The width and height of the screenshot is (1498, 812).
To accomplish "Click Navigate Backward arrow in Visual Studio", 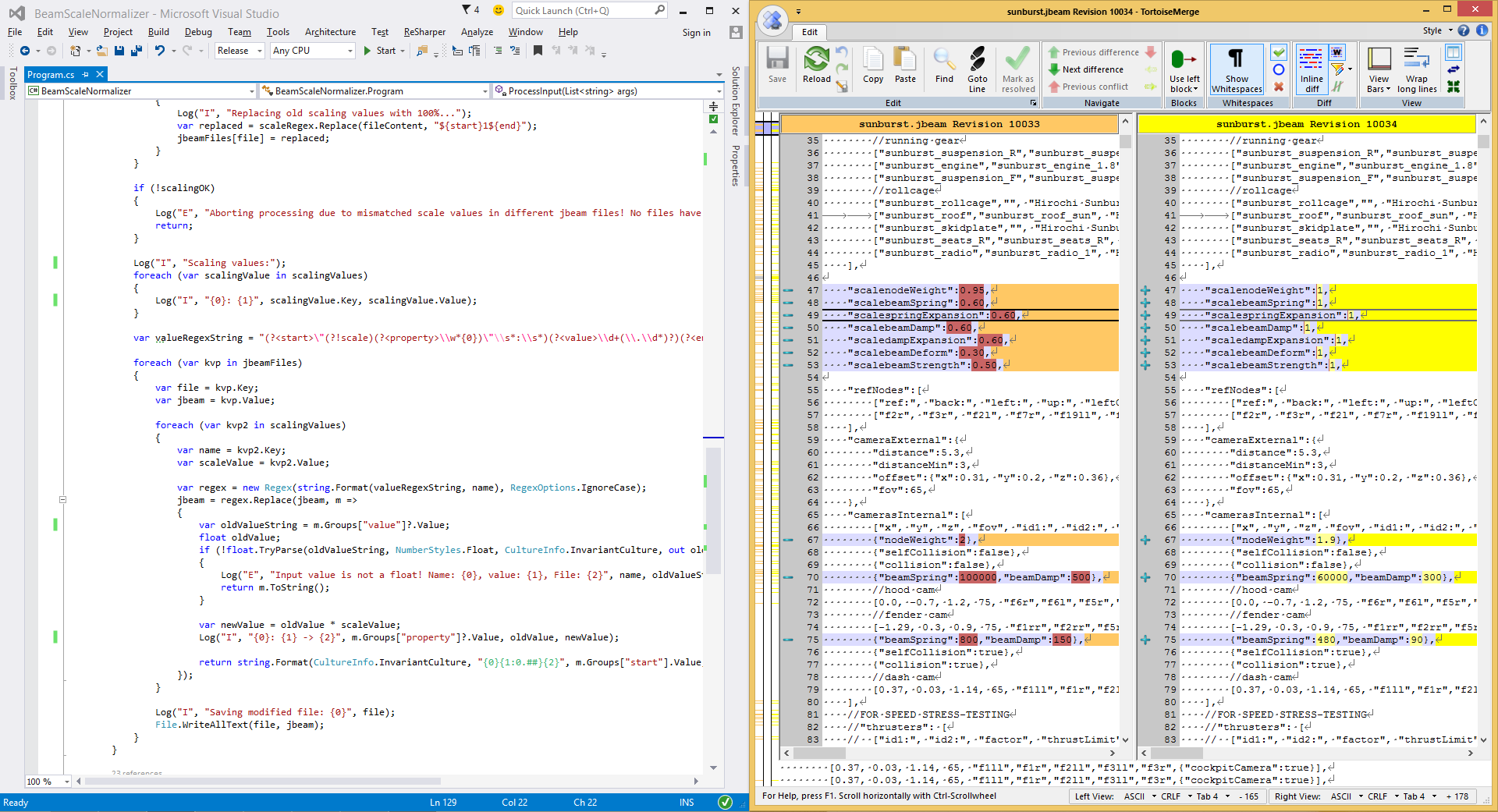I will click(x=25, y=51).
